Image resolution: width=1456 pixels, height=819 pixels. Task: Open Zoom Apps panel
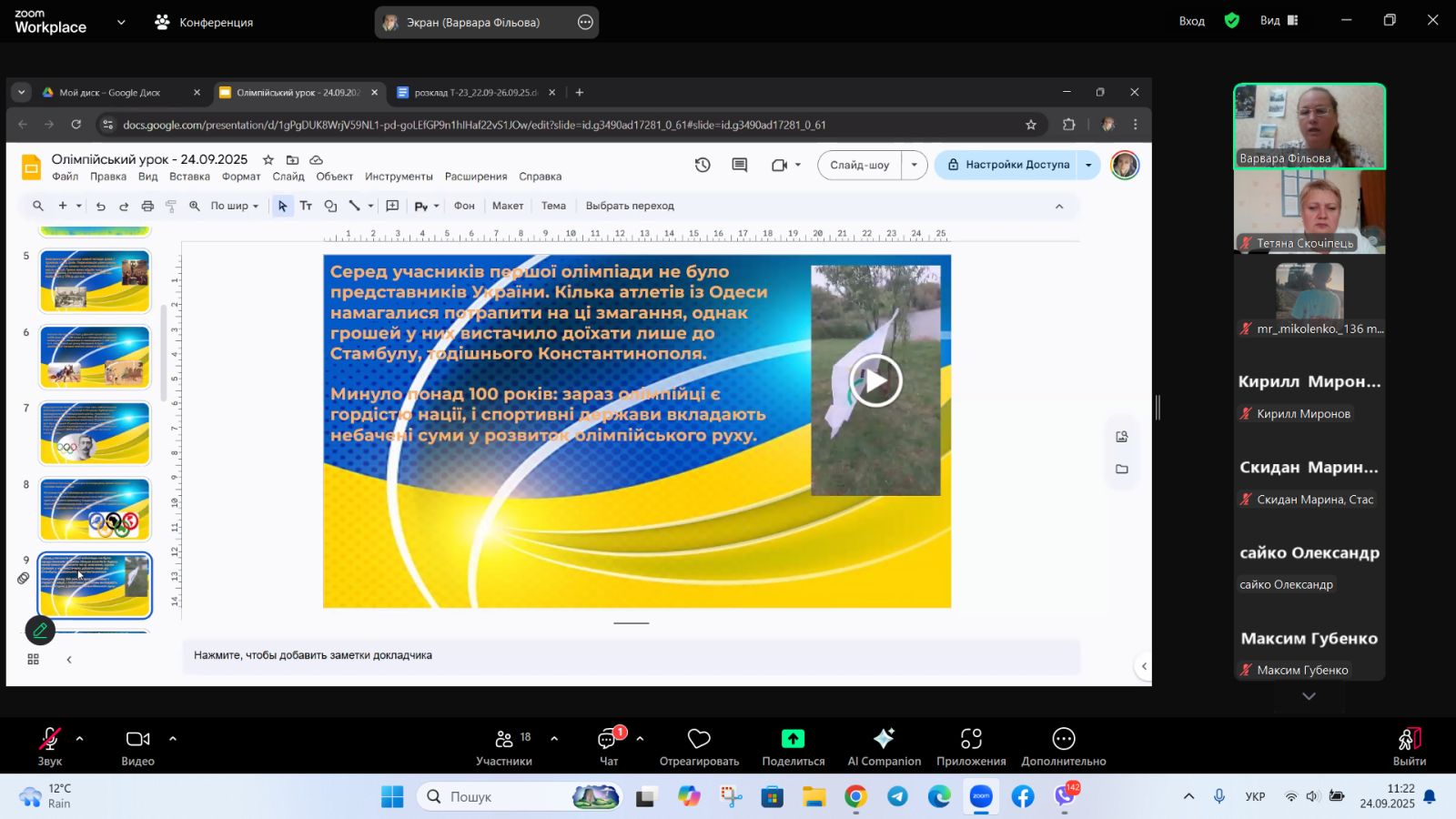tap(971, 740)
